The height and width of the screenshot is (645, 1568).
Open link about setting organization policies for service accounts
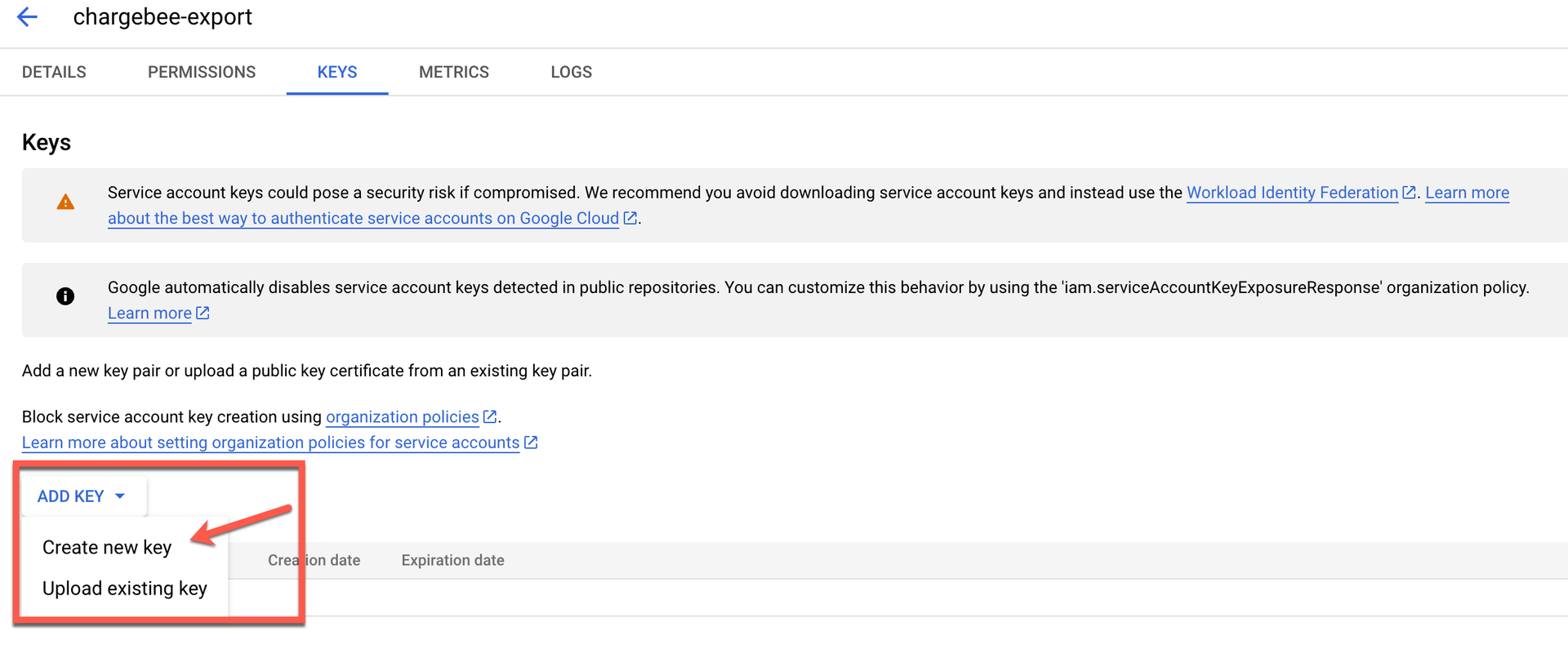(270, 443)
